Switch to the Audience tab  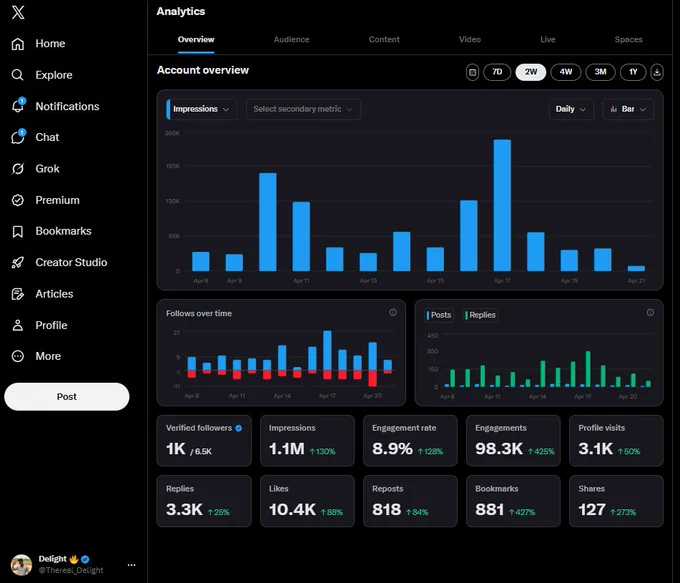click(x=291, y=39)
